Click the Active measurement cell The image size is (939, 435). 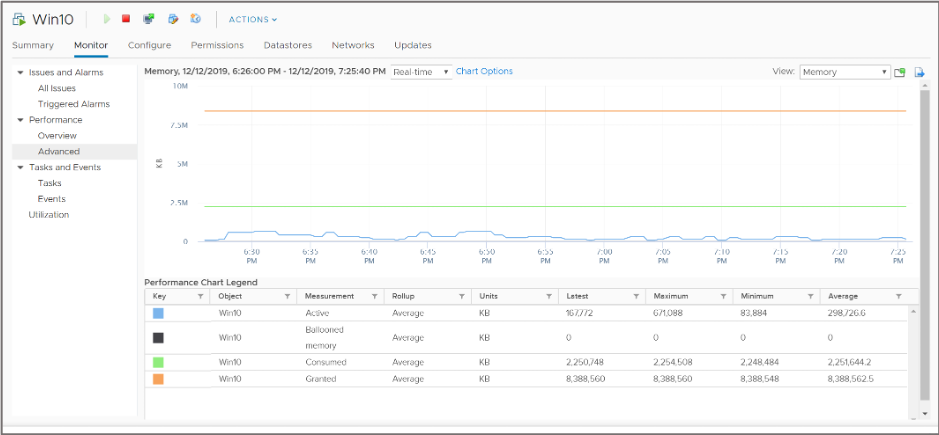click(317, 313)
